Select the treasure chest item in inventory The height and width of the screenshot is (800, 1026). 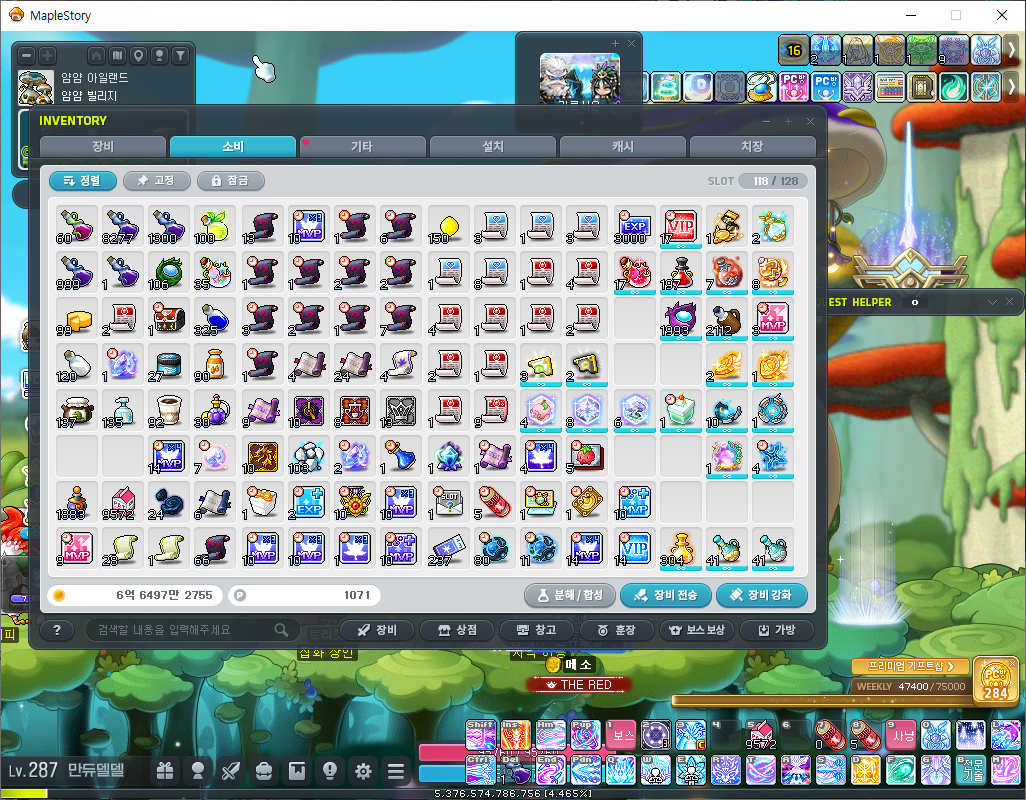[169, 319]
